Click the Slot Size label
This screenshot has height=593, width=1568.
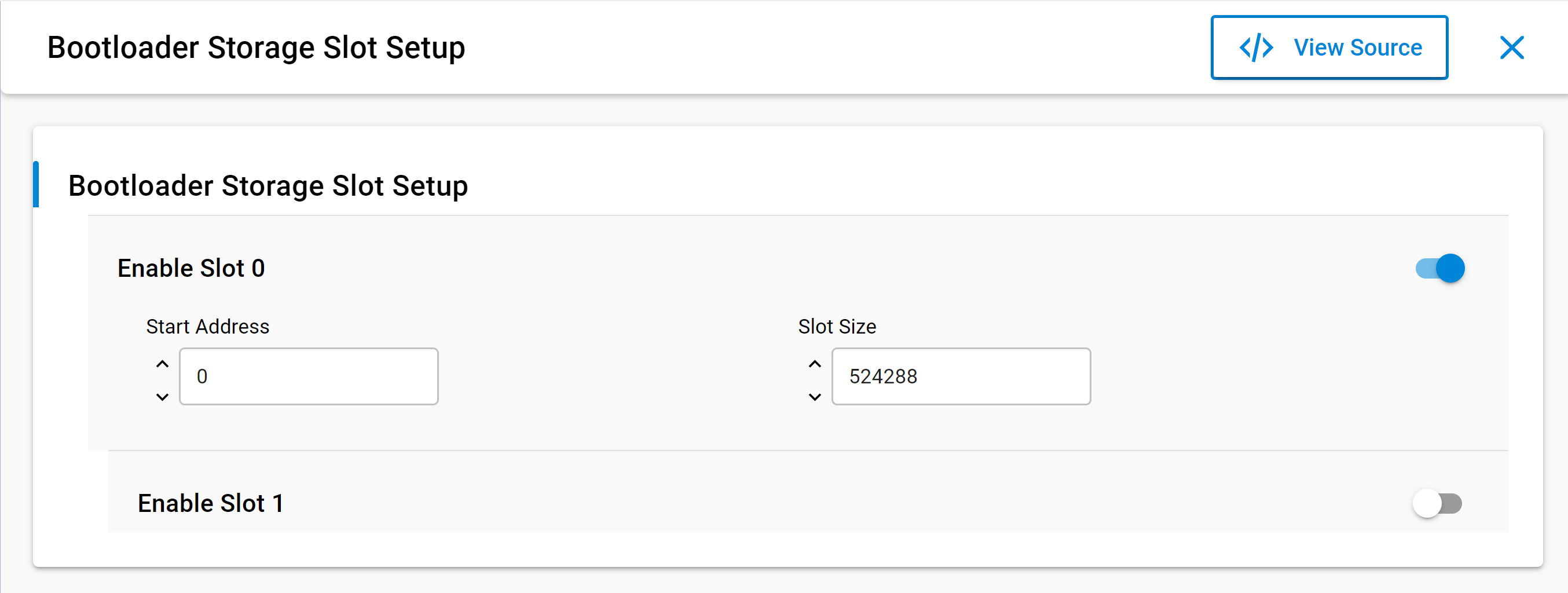point(837,327)
